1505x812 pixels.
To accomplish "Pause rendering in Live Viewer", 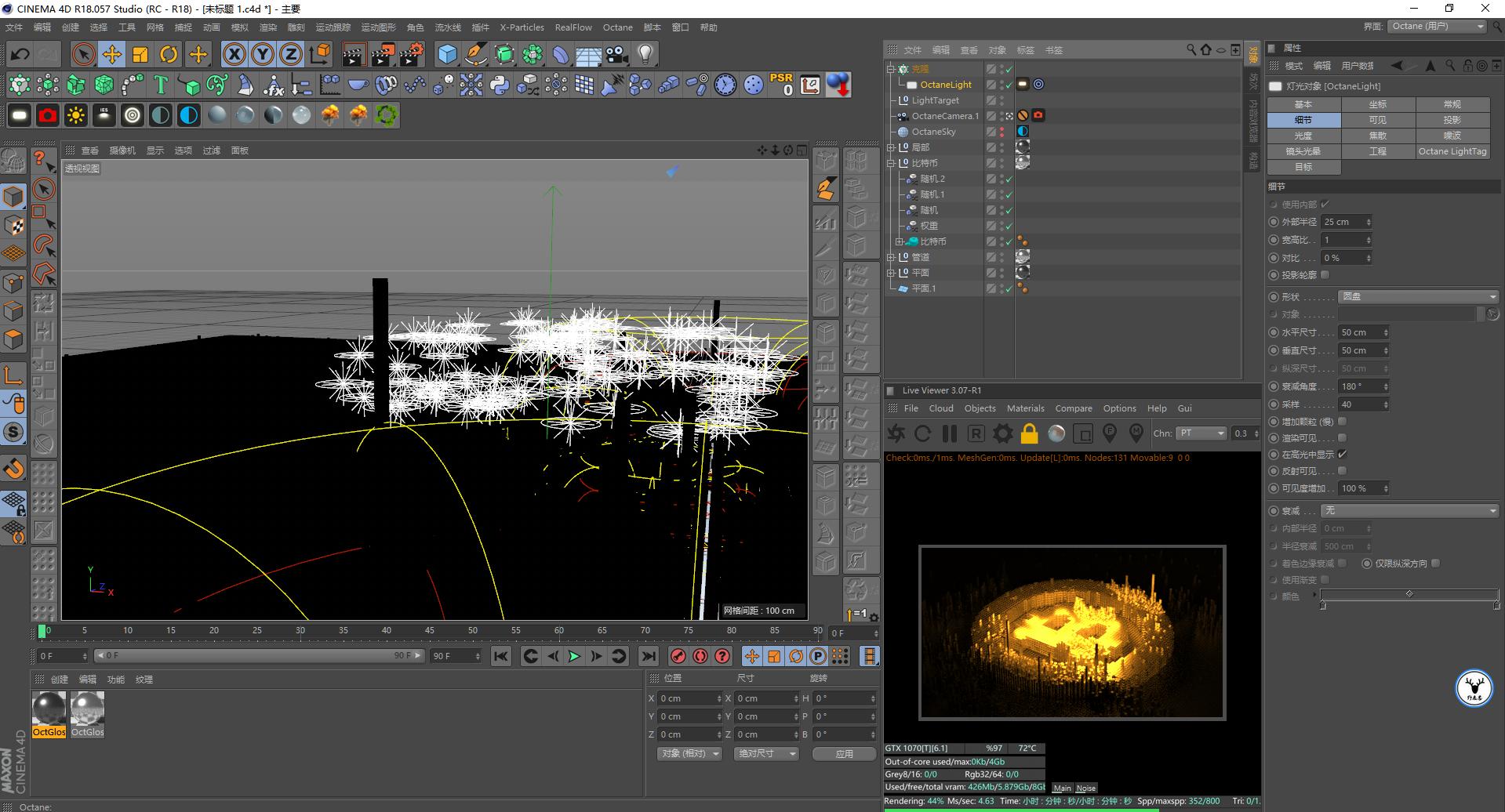I will [949, 433].
